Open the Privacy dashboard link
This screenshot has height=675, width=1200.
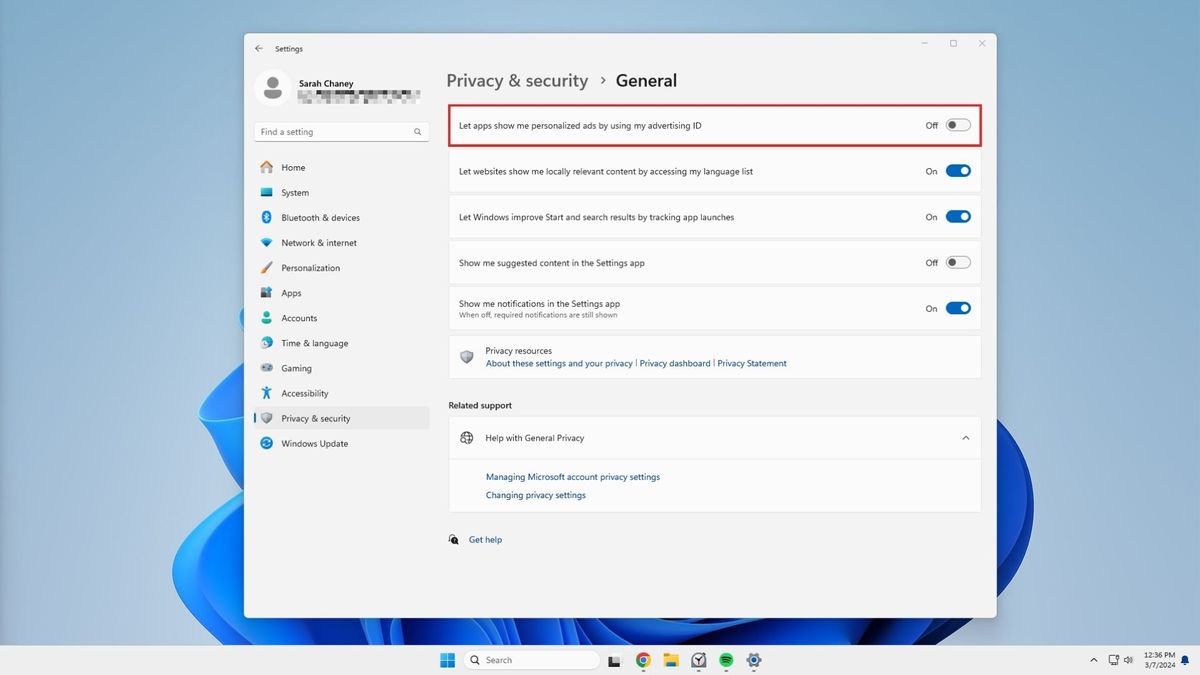click(674, 363)
